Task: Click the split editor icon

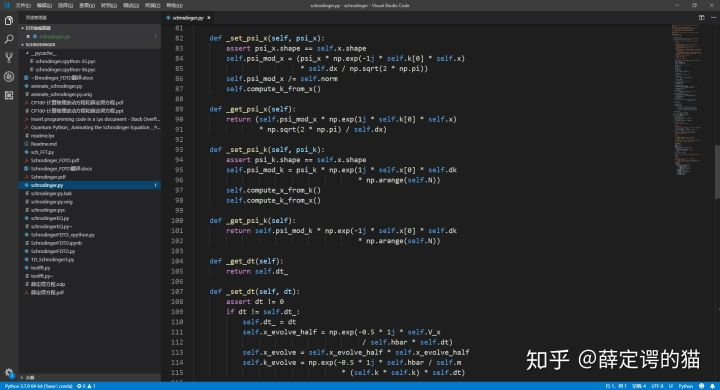Action: 701,17
